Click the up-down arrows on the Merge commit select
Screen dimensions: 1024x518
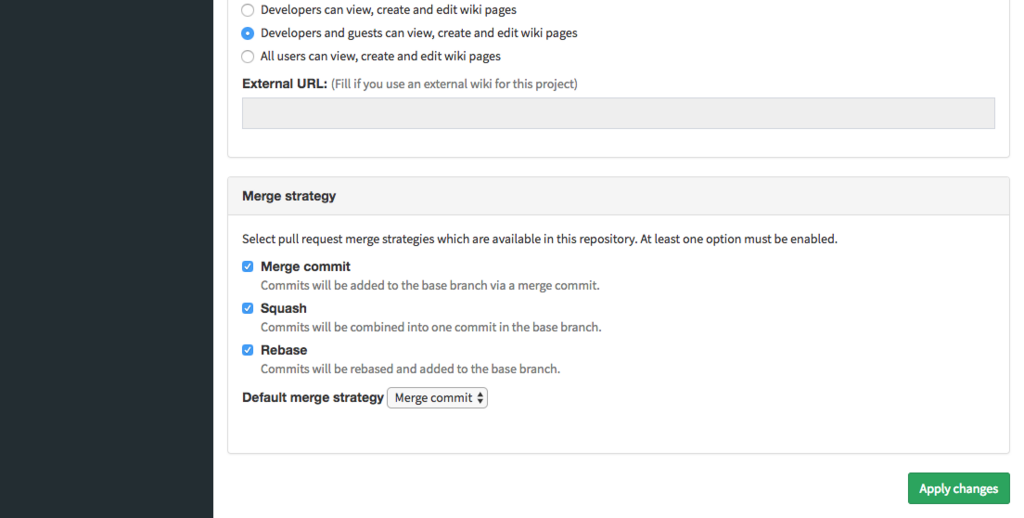(481, 398)
